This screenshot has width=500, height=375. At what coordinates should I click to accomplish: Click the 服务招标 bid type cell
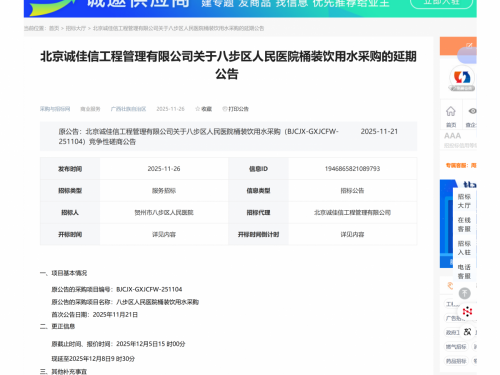click(x=164, y=191)
